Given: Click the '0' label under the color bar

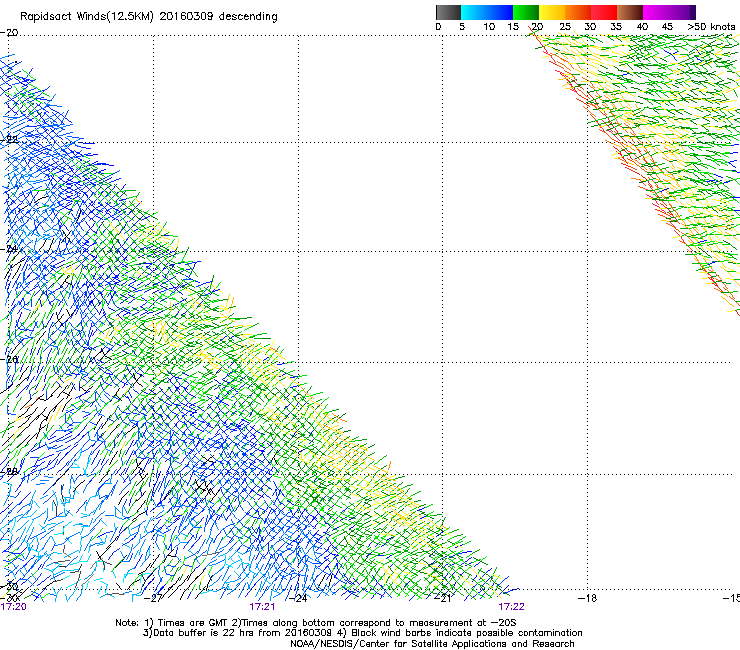Looking at the screenshot, I should point(438,27).
